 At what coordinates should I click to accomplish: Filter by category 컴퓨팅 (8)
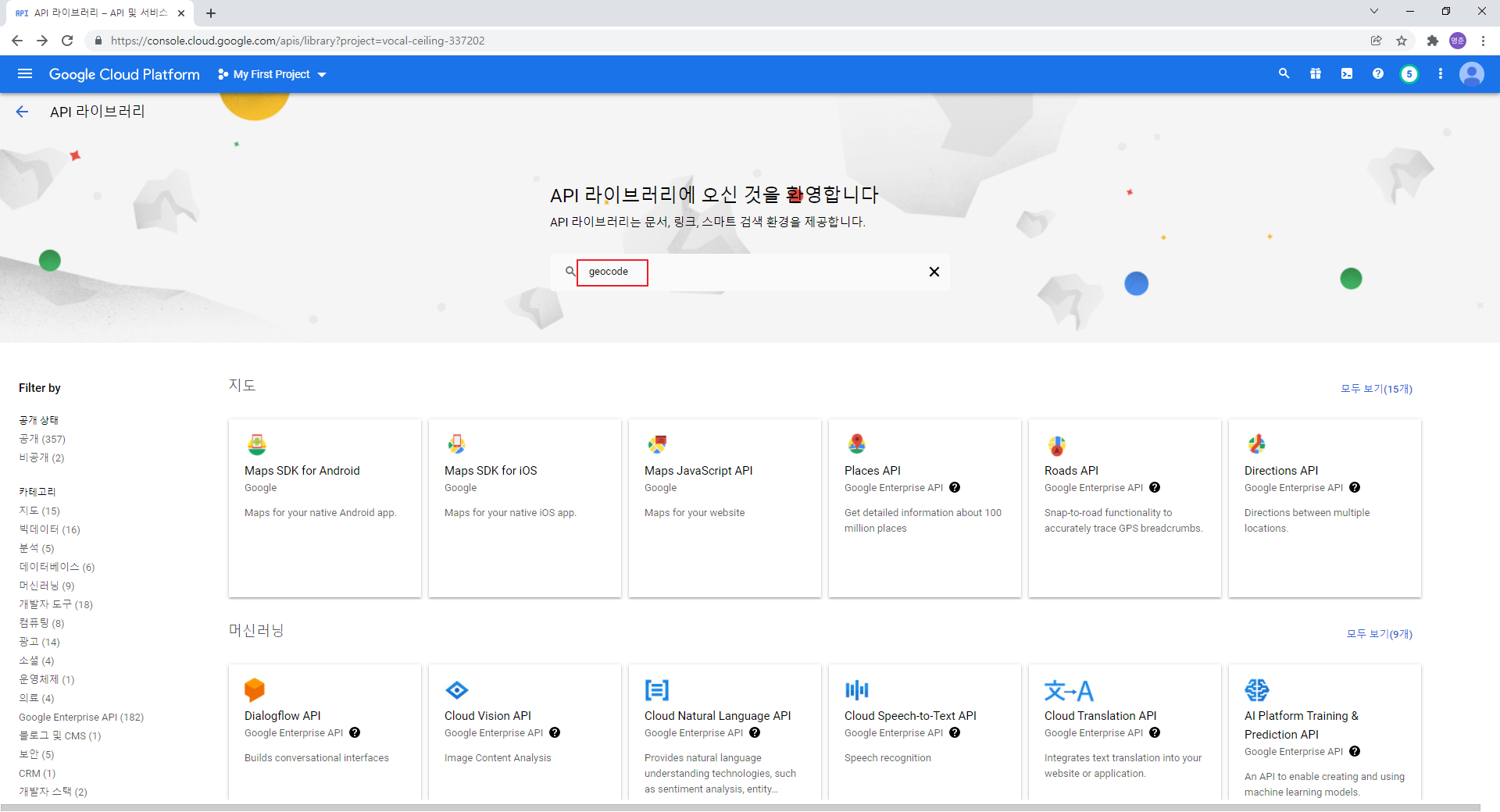pyautogui.click(x=41, y=623)
